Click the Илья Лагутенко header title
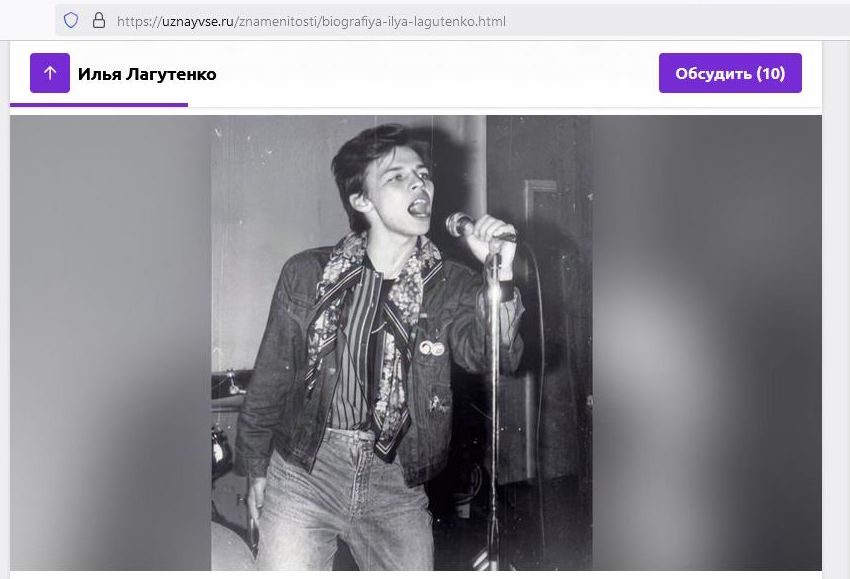This screenshot has height=579, width=850. (x=147, y=73)
